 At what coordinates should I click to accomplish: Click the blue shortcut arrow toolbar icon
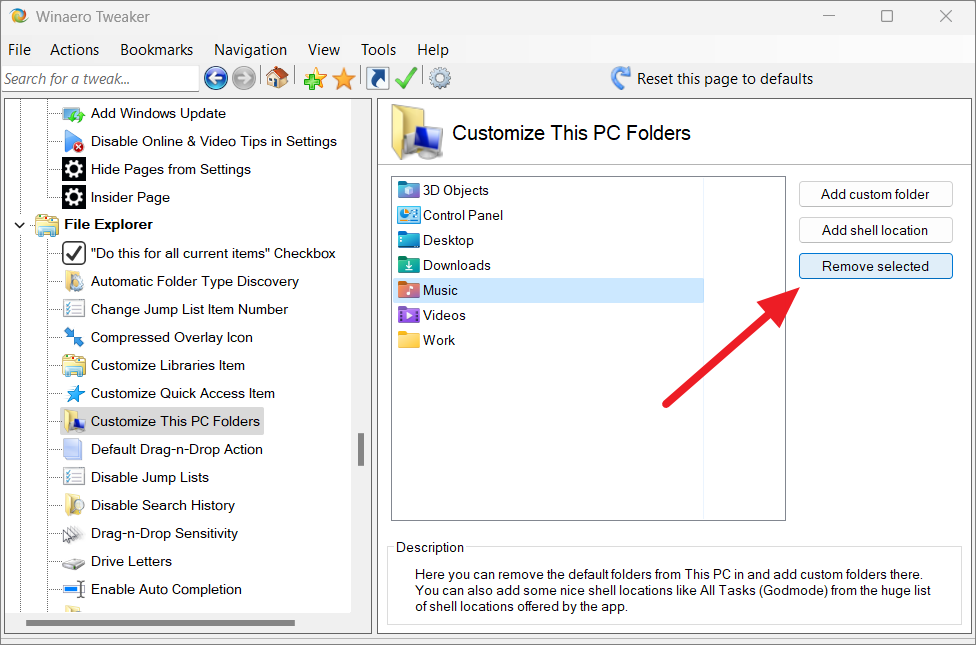click(x=378, y=78)
